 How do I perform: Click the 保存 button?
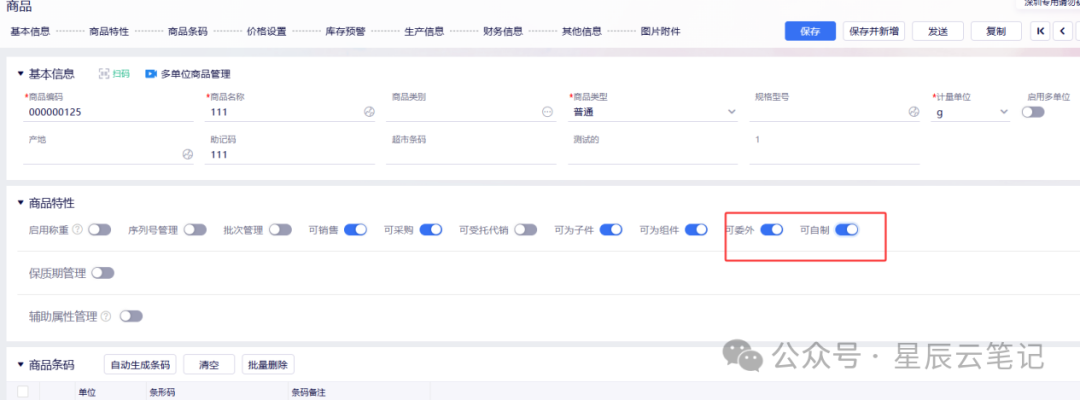[x=810, y=31]
